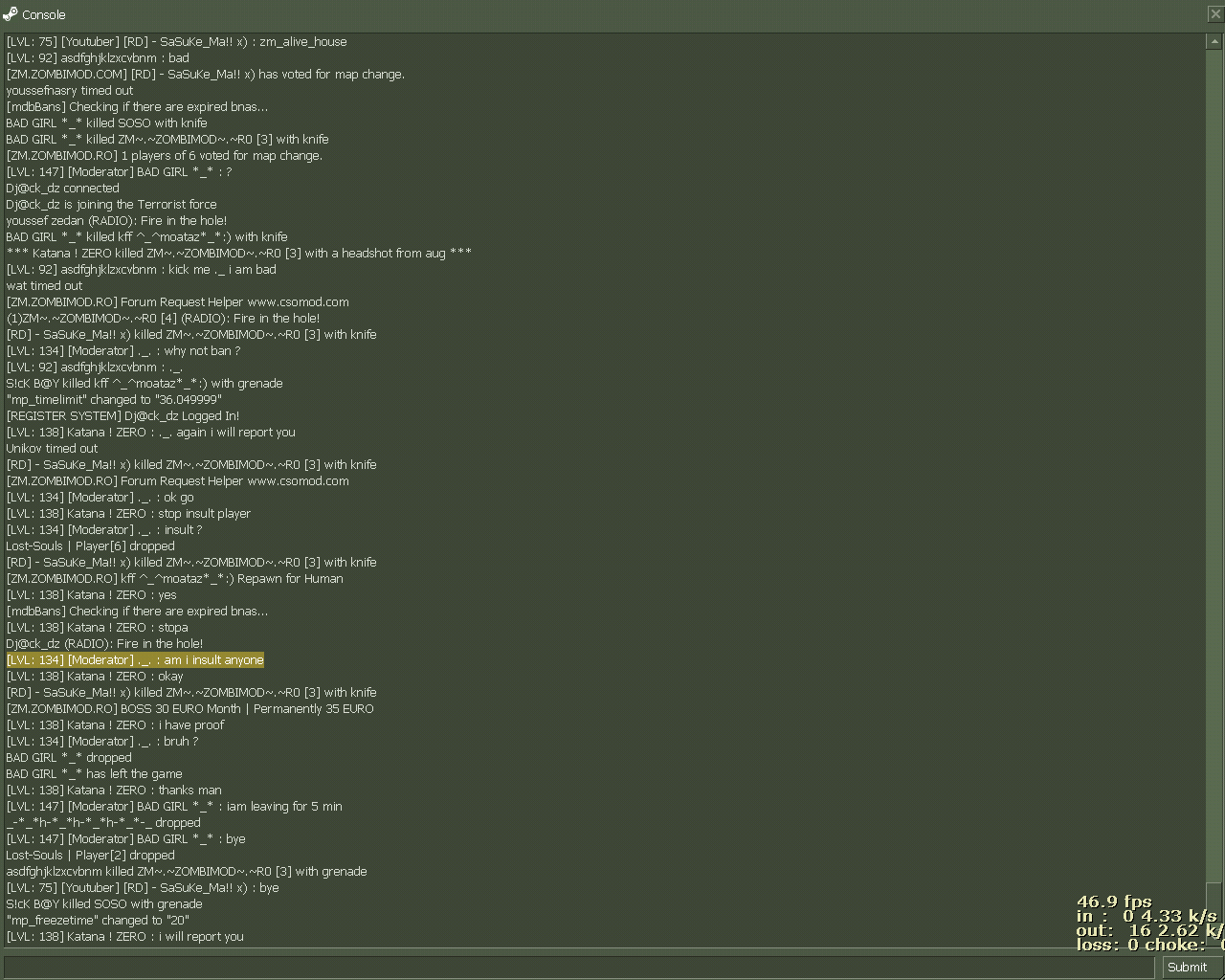The height and width of the screenshot is (980, 1225).
Task: Click the "iam leaving for 5 min" message
Action: pyautogui.click(x=173, y=807)
